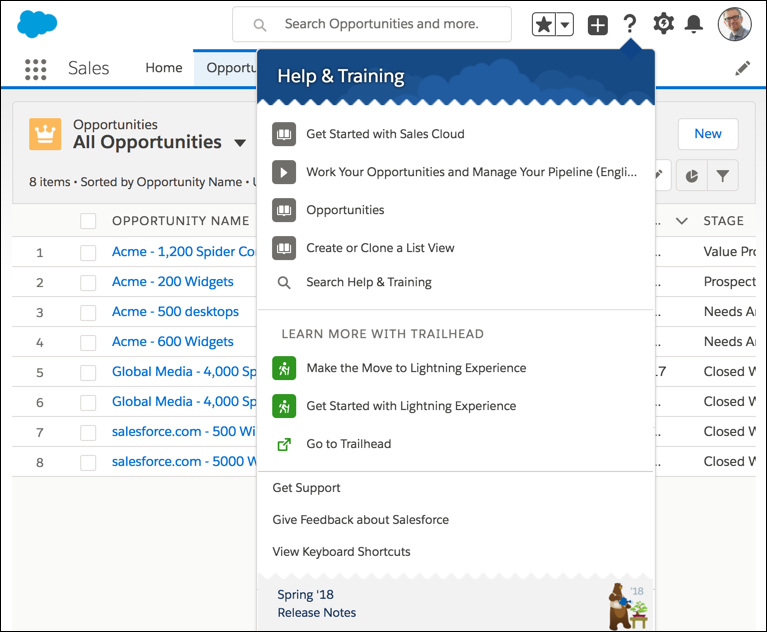767x632 pixels.
Task: Click the New opportunity button
Action: click(x=708, y=134)
